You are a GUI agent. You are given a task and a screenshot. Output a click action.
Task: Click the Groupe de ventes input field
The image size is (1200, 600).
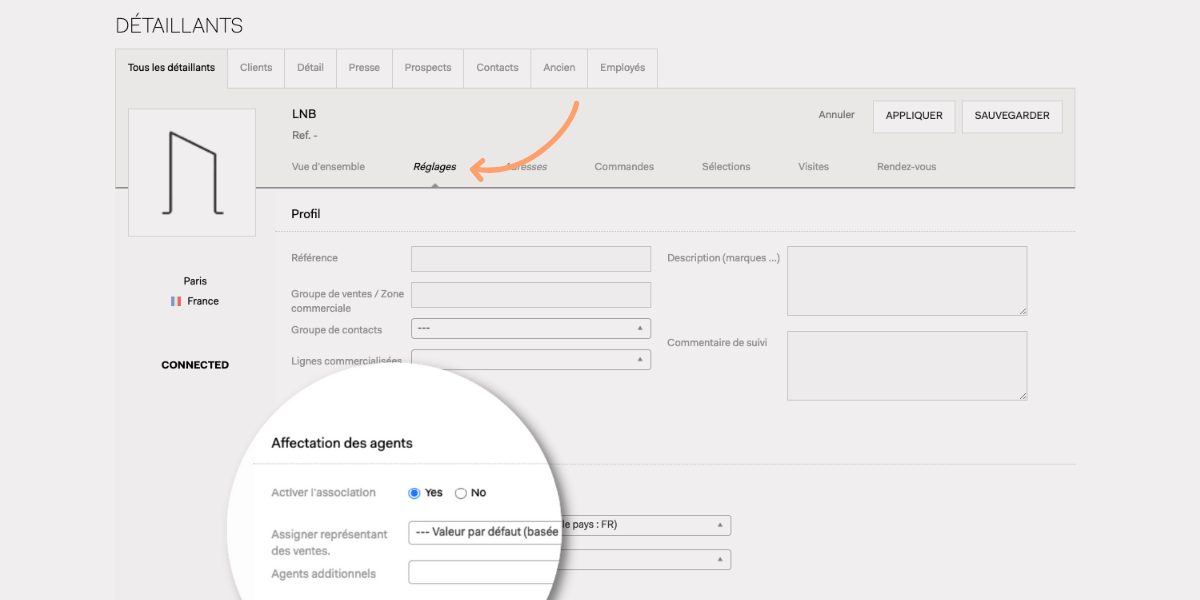point(531,295)
